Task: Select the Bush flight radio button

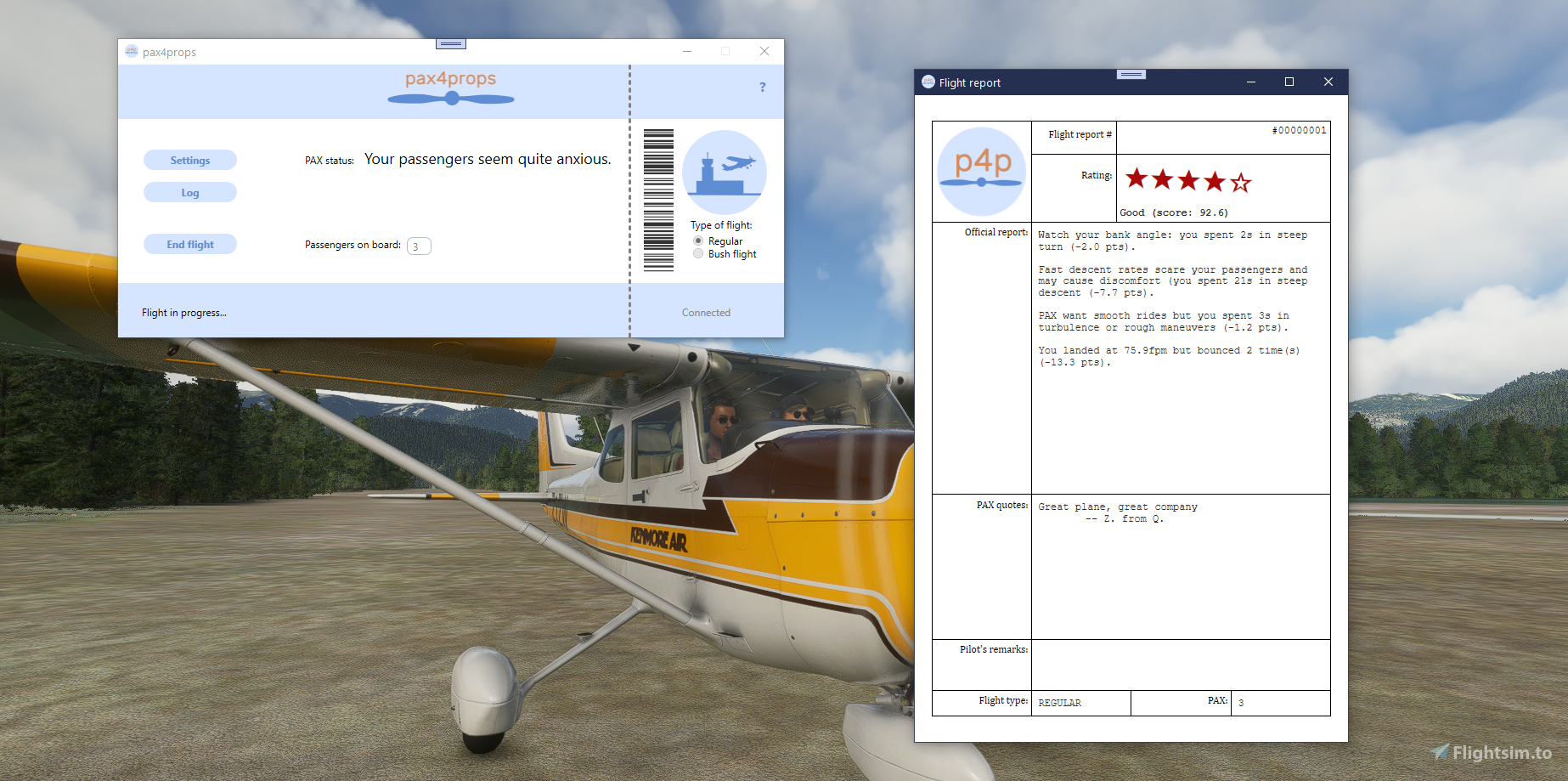Action: coord(699,254)
